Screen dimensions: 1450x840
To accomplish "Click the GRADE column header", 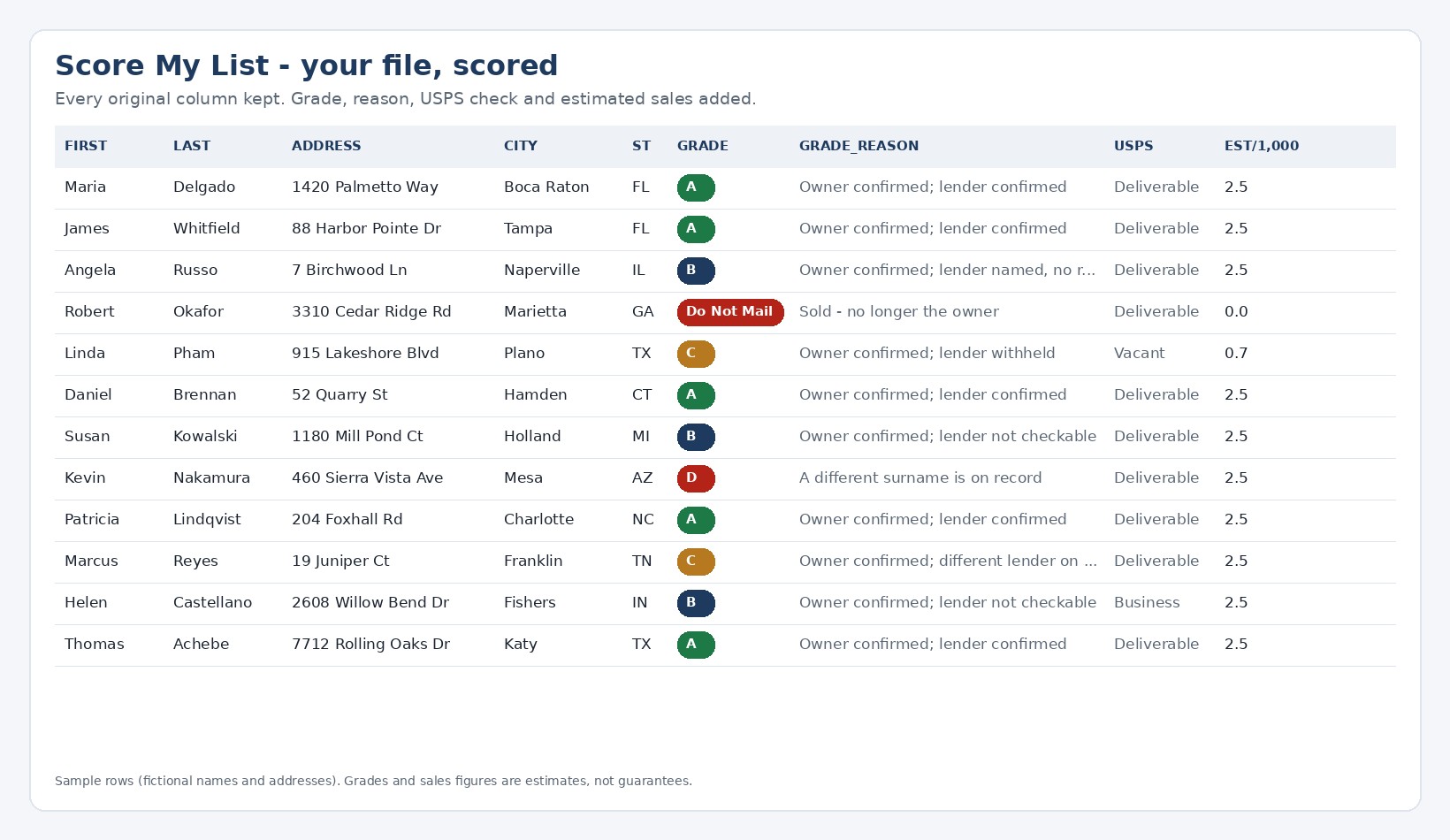I will [703, 146].
